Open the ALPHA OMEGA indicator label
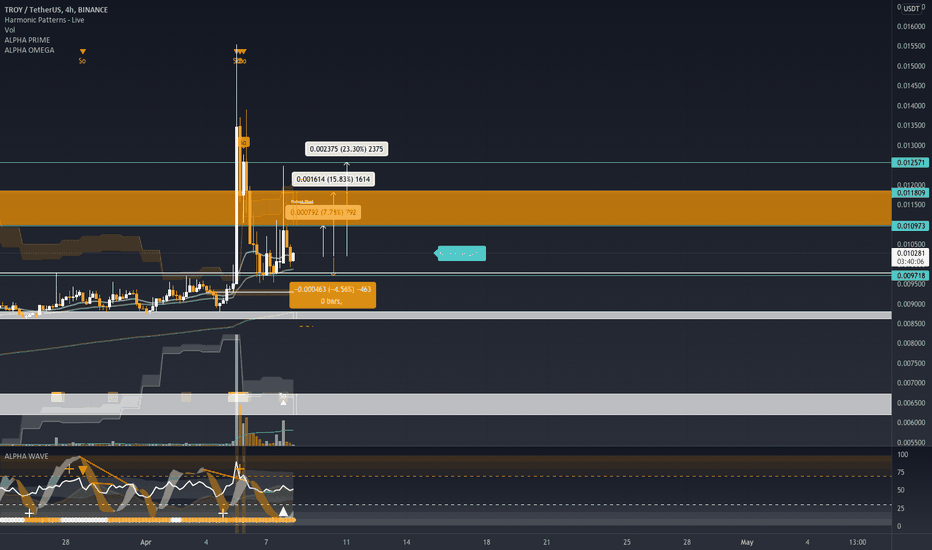 click(29, 50)
